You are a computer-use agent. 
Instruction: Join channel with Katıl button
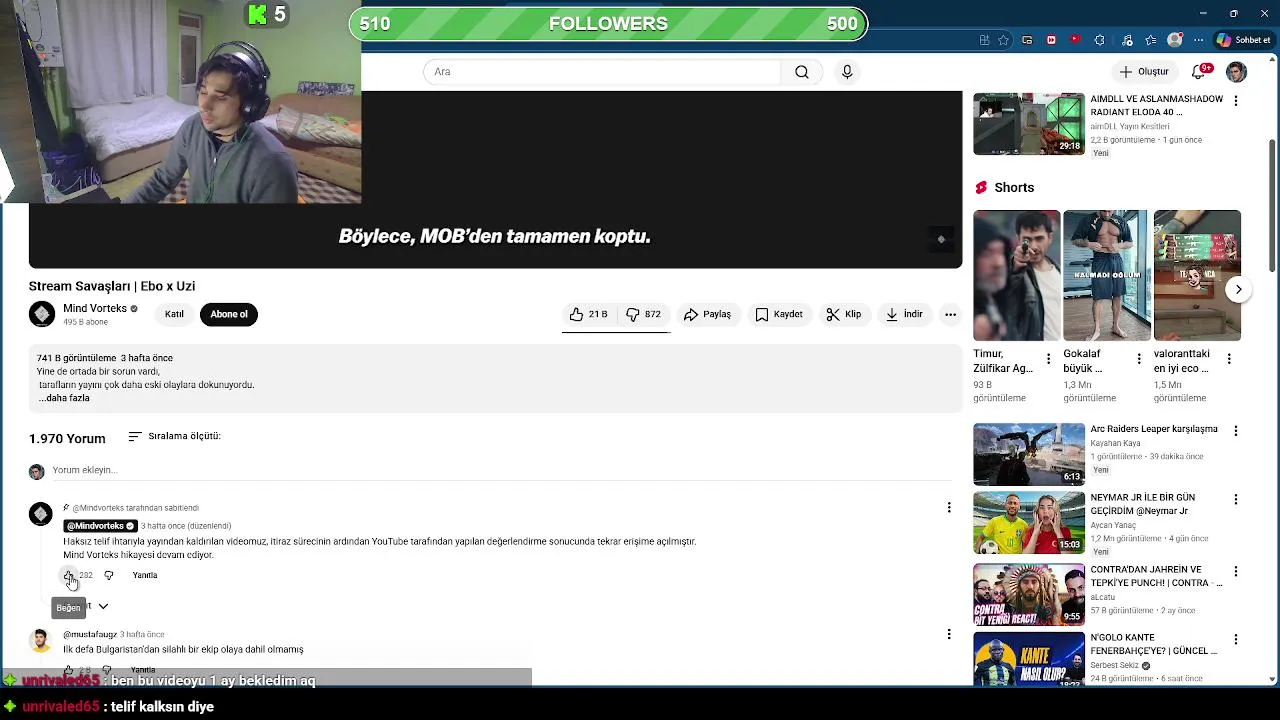(x=174, y=314)
